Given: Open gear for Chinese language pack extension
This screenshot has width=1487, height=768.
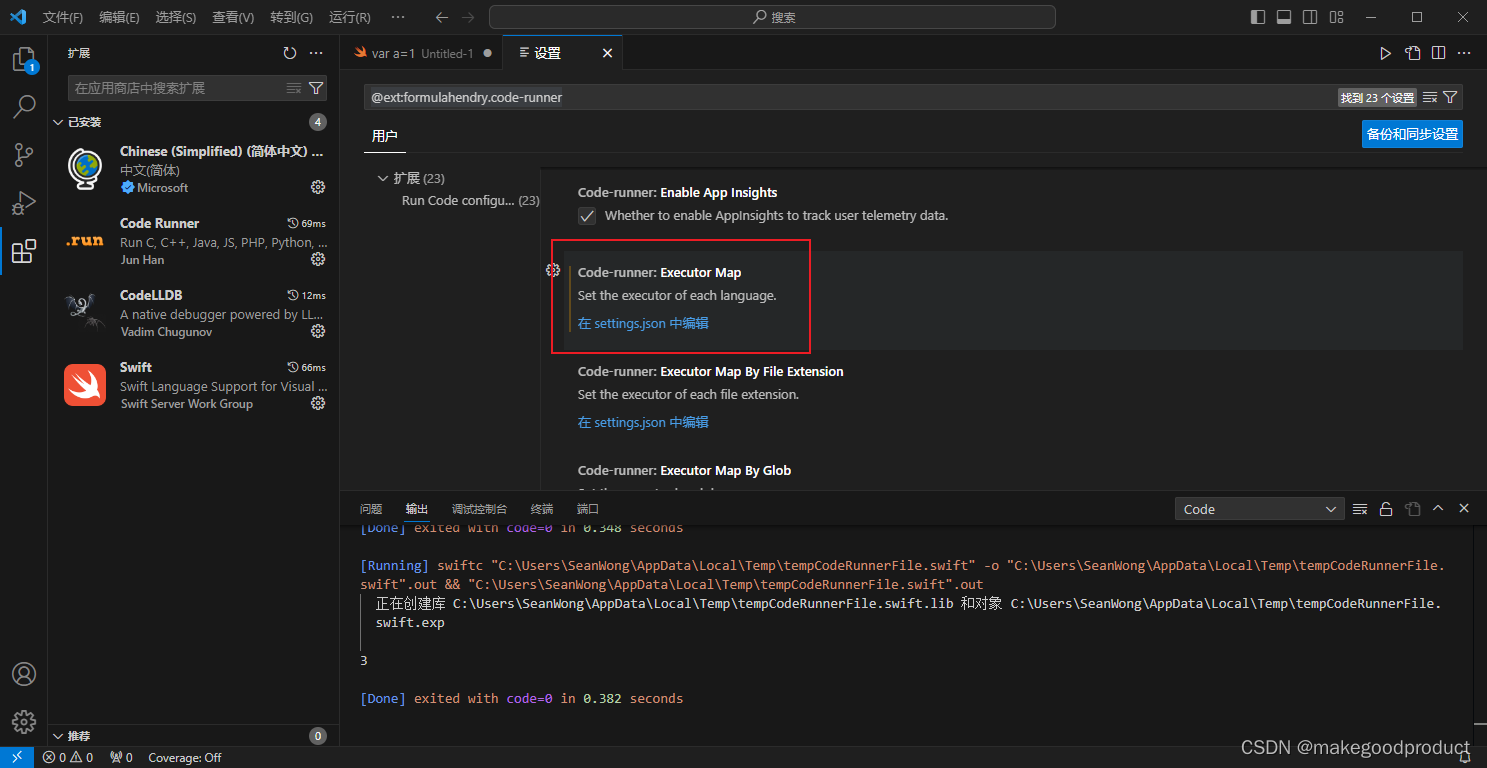Looking at the screenshot, I should 318,187.
